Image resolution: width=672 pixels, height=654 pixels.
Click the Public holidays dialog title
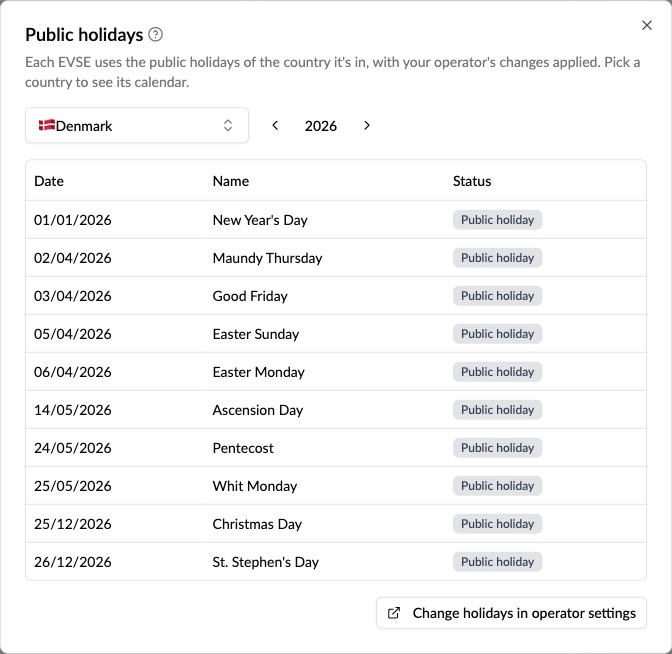pyautogui.click(x=84, y=35)
